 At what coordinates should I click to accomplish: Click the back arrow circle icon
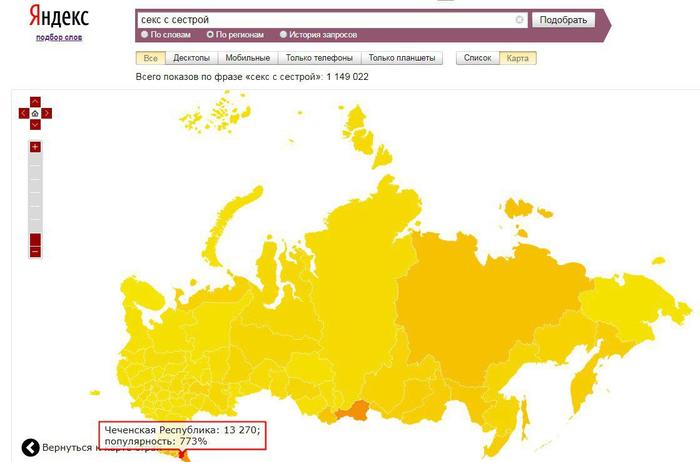(30, 448)
